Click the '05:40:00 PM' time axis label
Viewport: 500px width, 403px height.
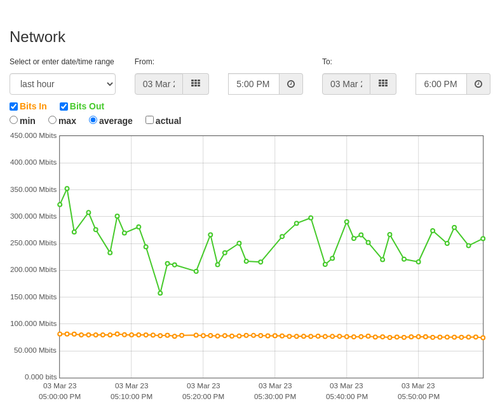pos(347,397)
